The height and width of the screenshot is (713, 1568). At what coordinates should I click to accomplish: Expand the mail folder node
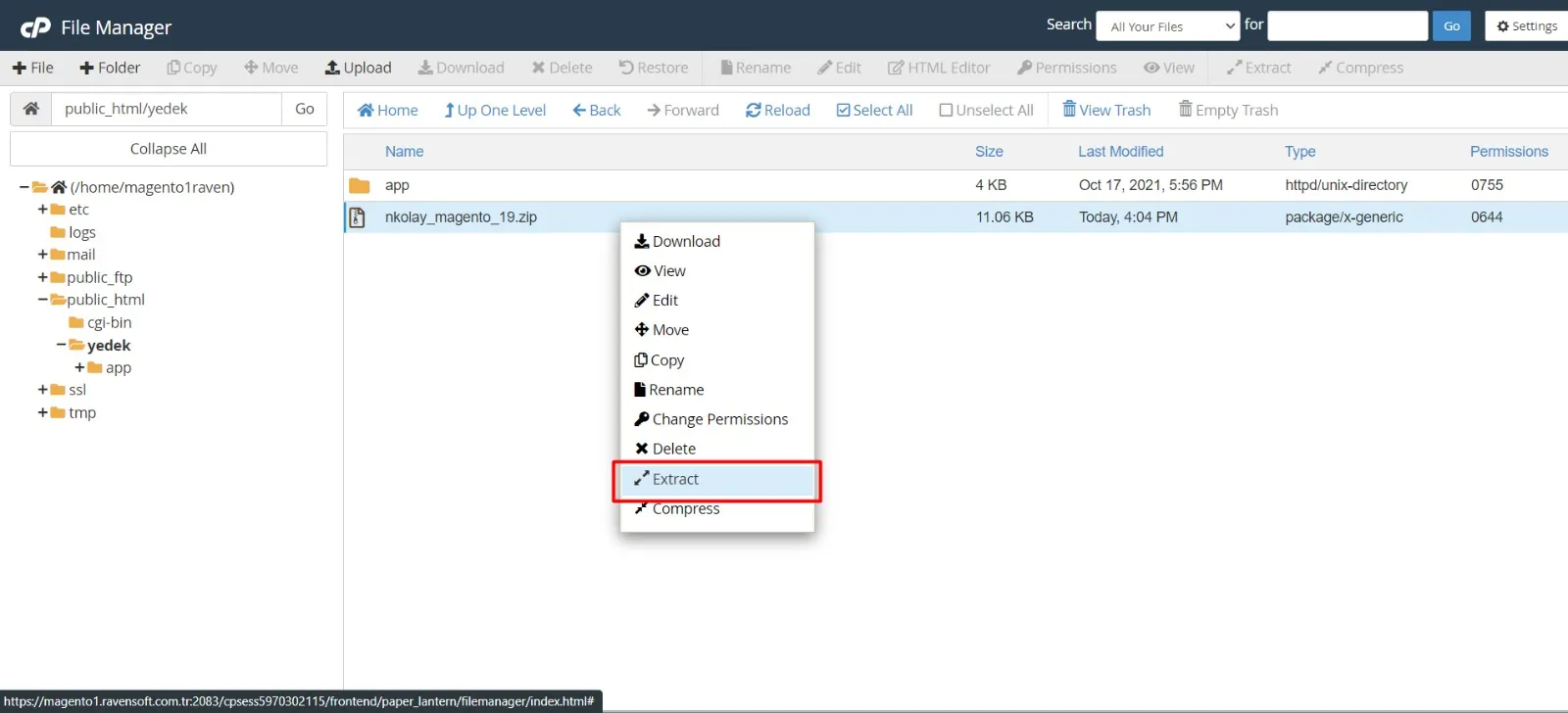pyautogui.click(x=43, y=255)
